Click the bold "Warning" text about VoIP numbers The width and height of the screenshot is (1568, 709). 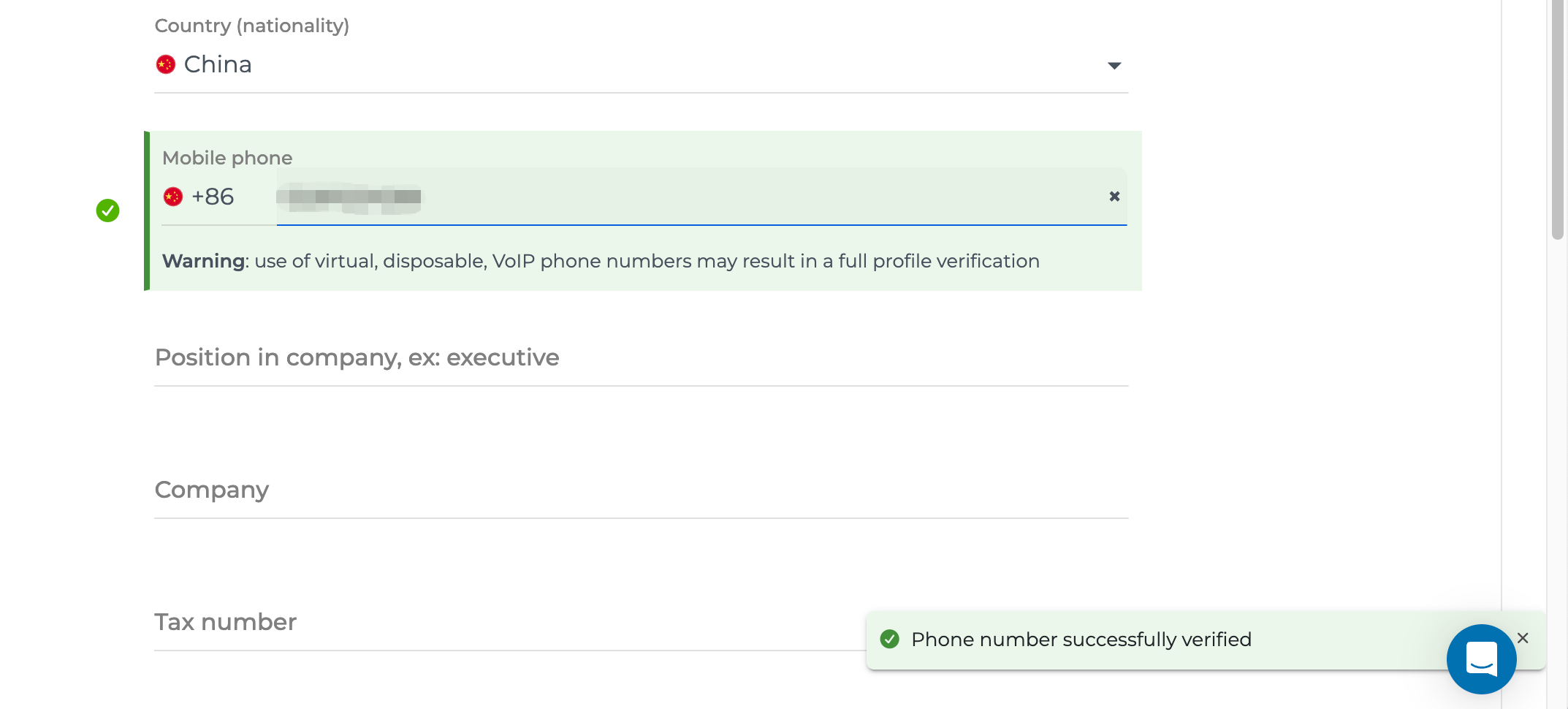[203, 261]
